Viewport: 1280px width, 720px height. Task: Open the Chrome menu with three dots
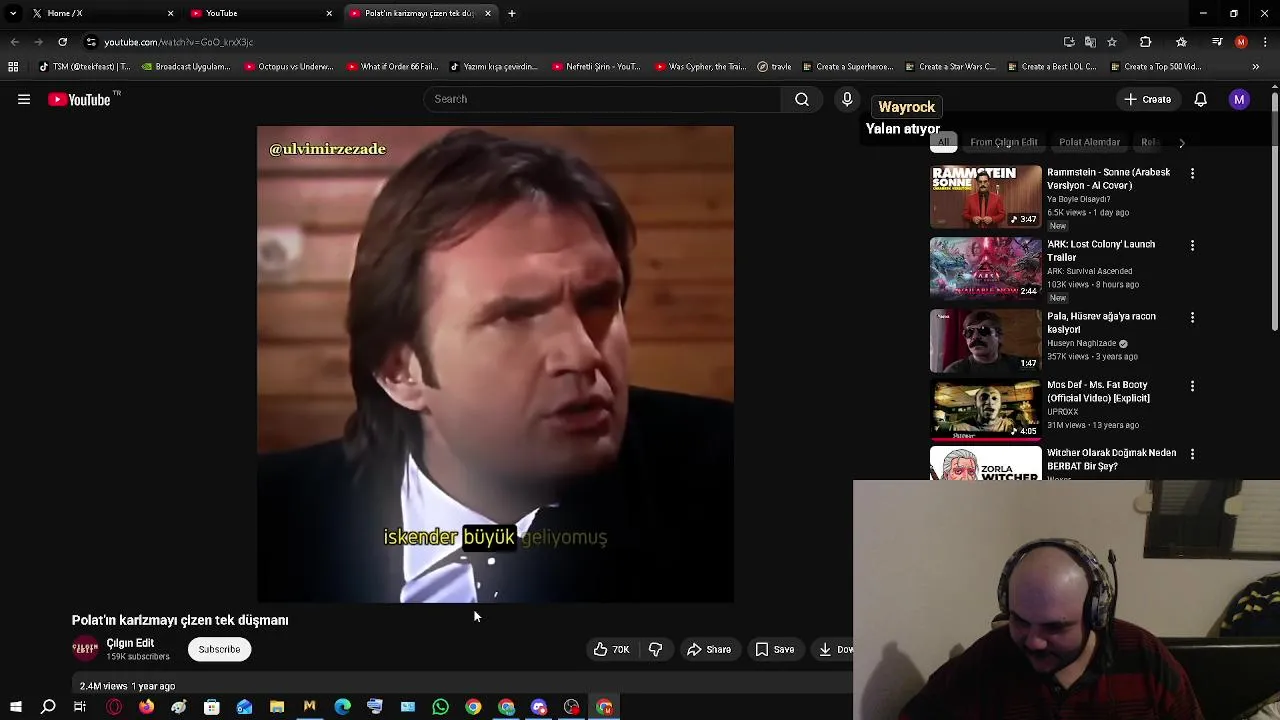click(1265, 42)
